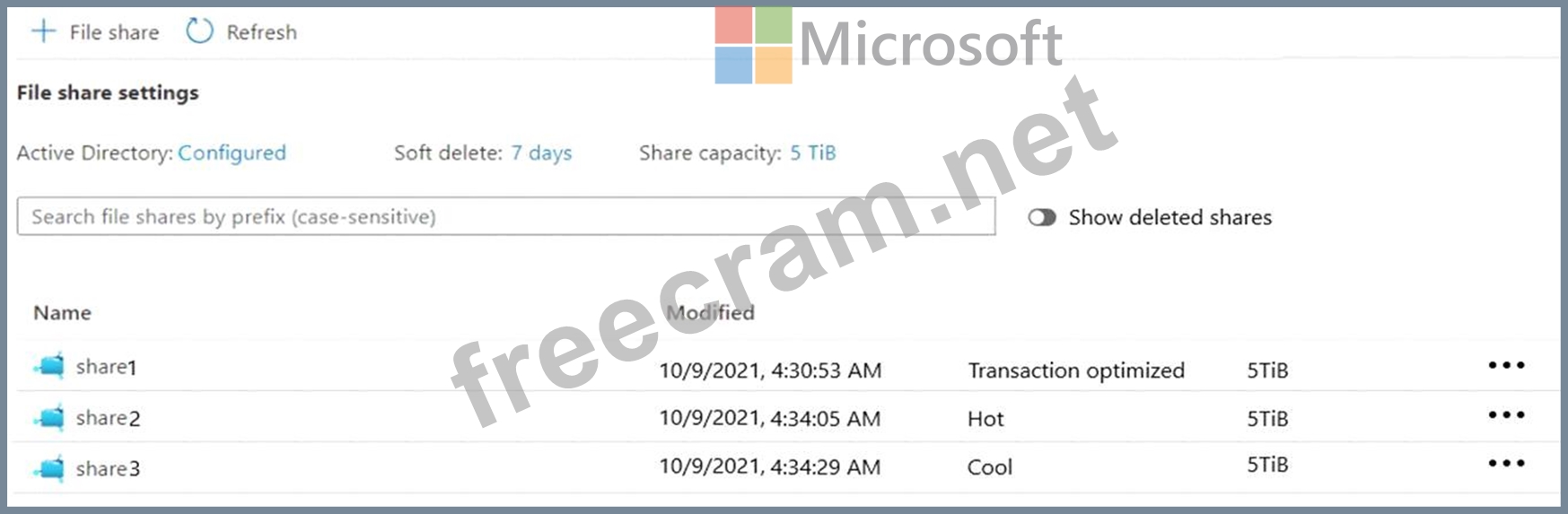The image size is (1568, 514).
Task: Open the share2 file share
Action: pyautogui.click(x=108, y=418)
